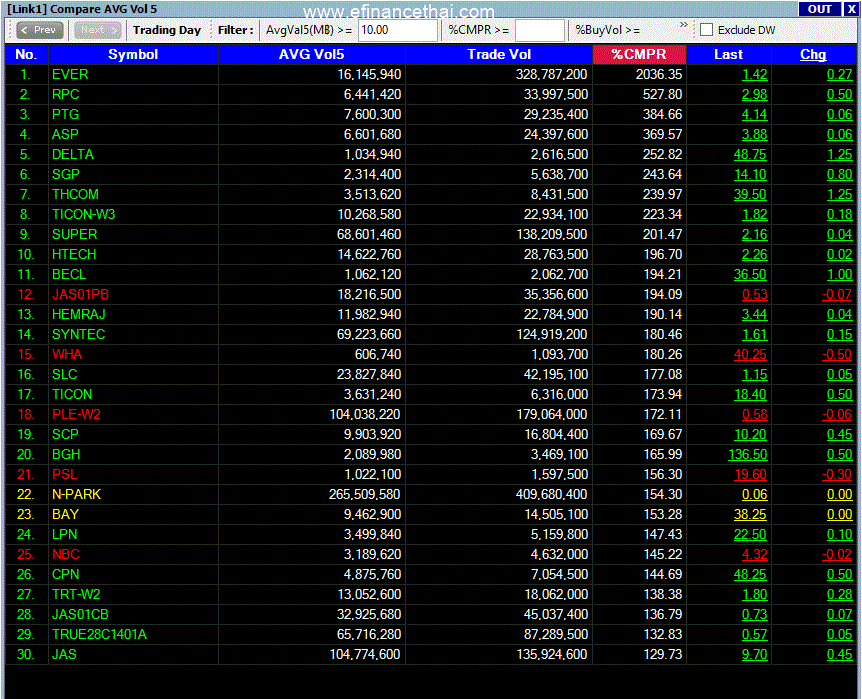Select the yellow BAY symbol
The height and width of the screenshot is (699, 862).
(65, 514)
